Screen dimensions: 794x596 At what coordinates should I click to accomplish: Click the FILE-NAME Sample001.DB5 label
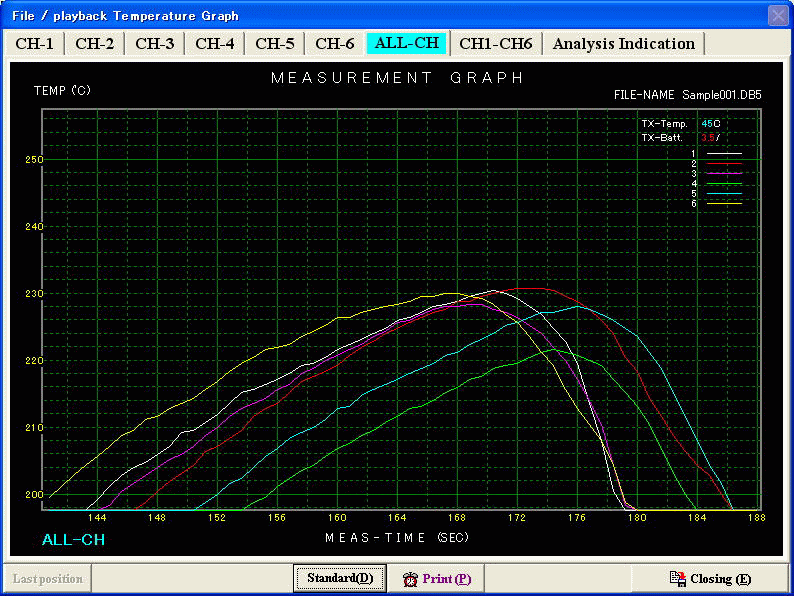(x=688, y=95)
